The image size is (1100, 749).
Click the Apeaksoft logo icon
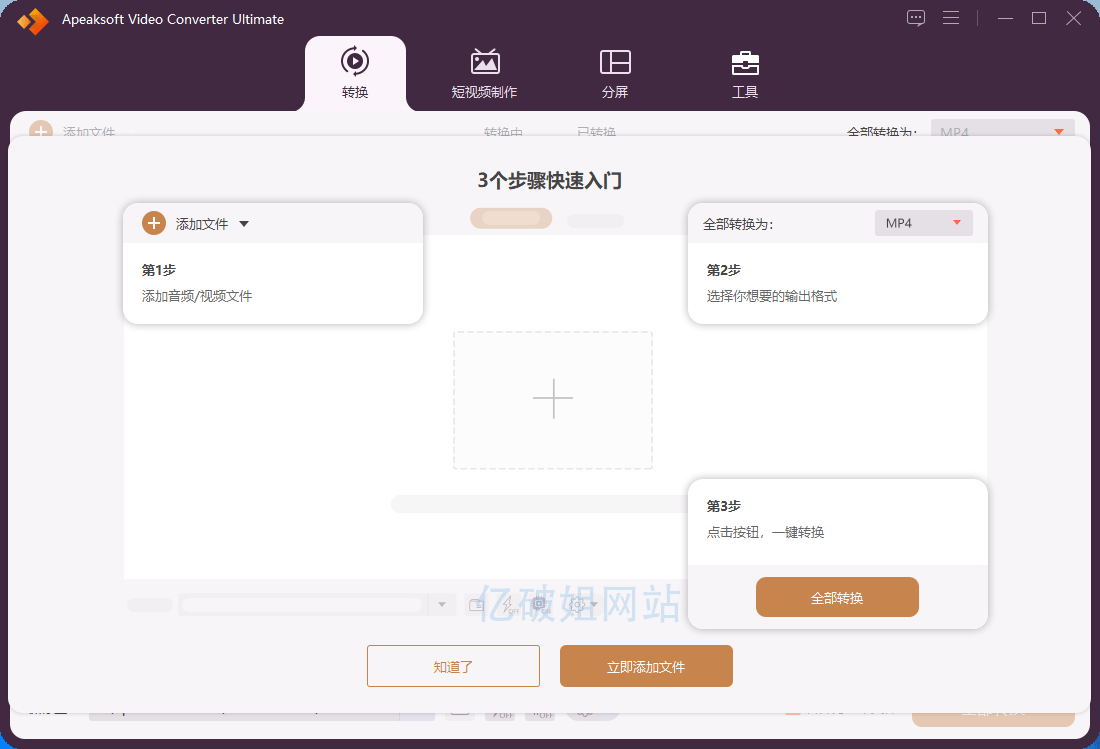click(32, 20)
